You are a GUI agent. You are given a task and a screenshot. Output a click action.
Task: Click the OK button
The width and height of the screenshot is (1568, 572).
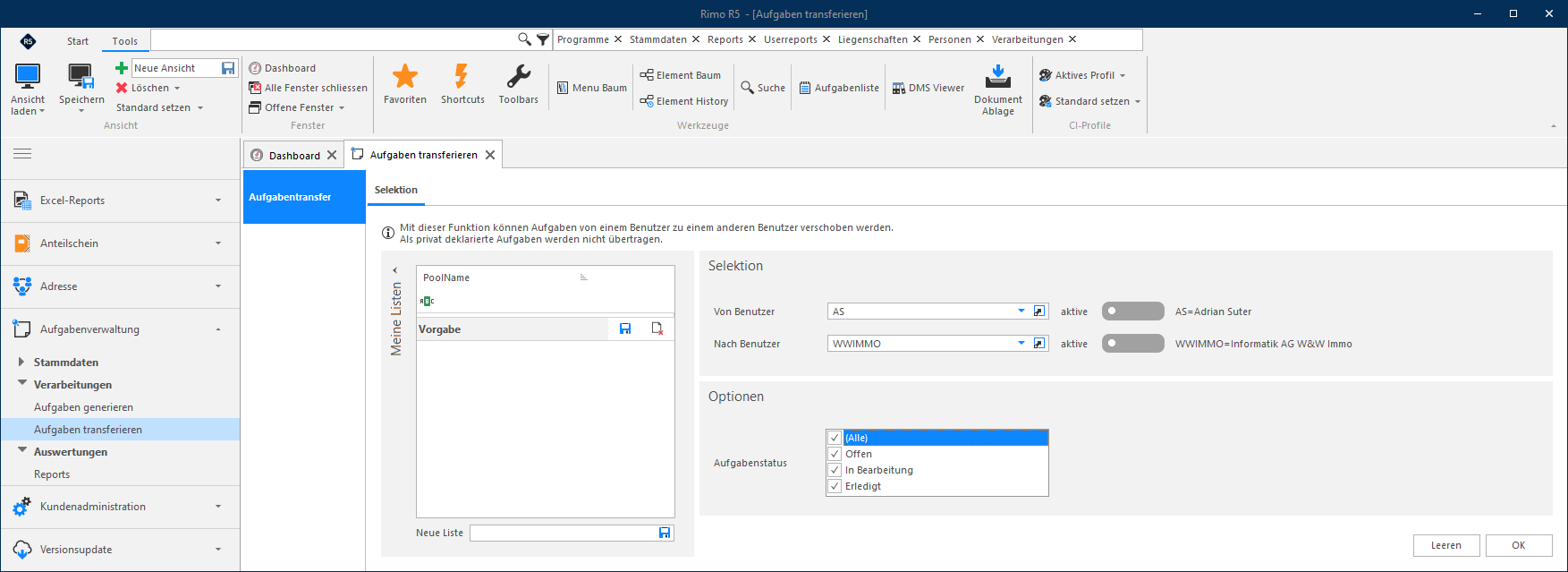[x=1519, y=545]
